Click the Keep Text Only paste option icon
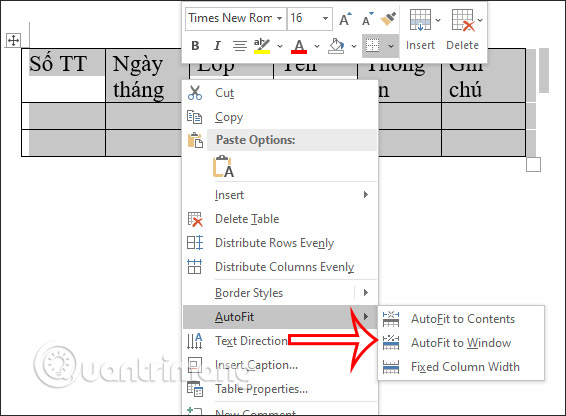The image size is (566, 416). tap(223, 166)
